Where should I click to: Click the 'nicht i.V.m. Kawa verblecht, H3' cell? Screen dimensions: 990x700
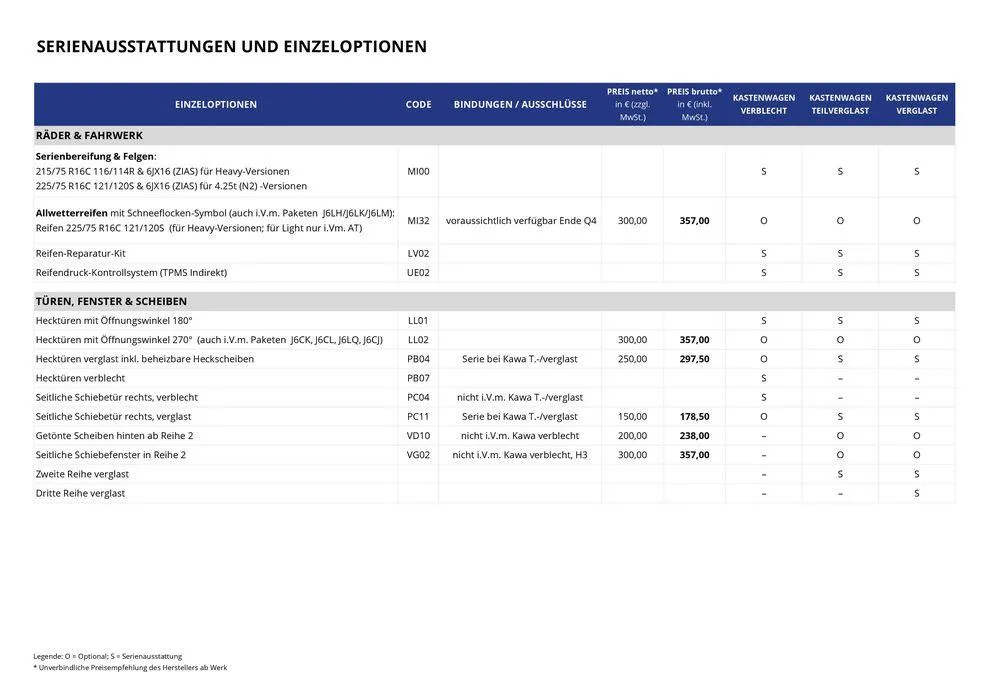click(520, 455)
